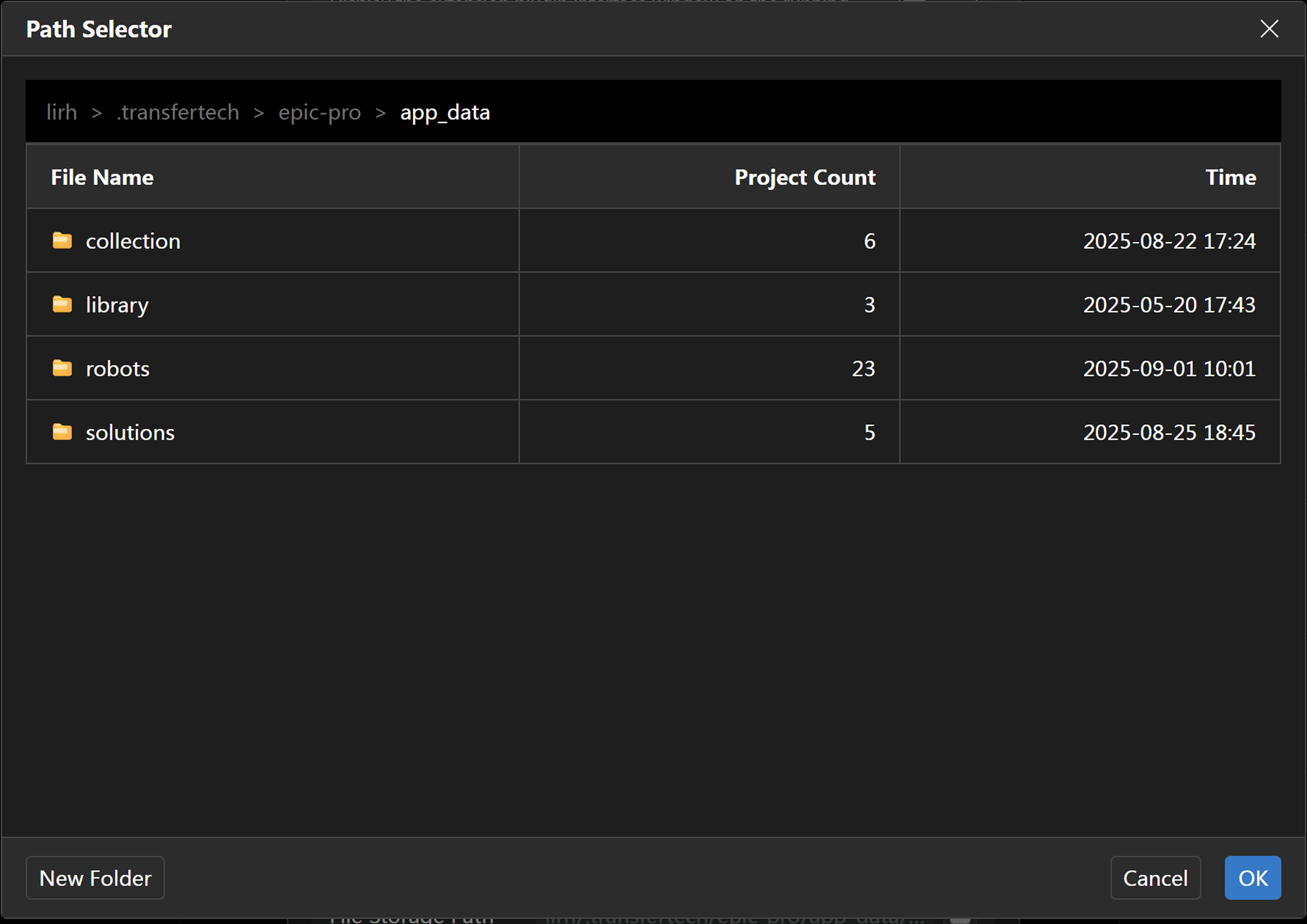Go to .transfertech breadcrumb folder

(x=177, y=113)
